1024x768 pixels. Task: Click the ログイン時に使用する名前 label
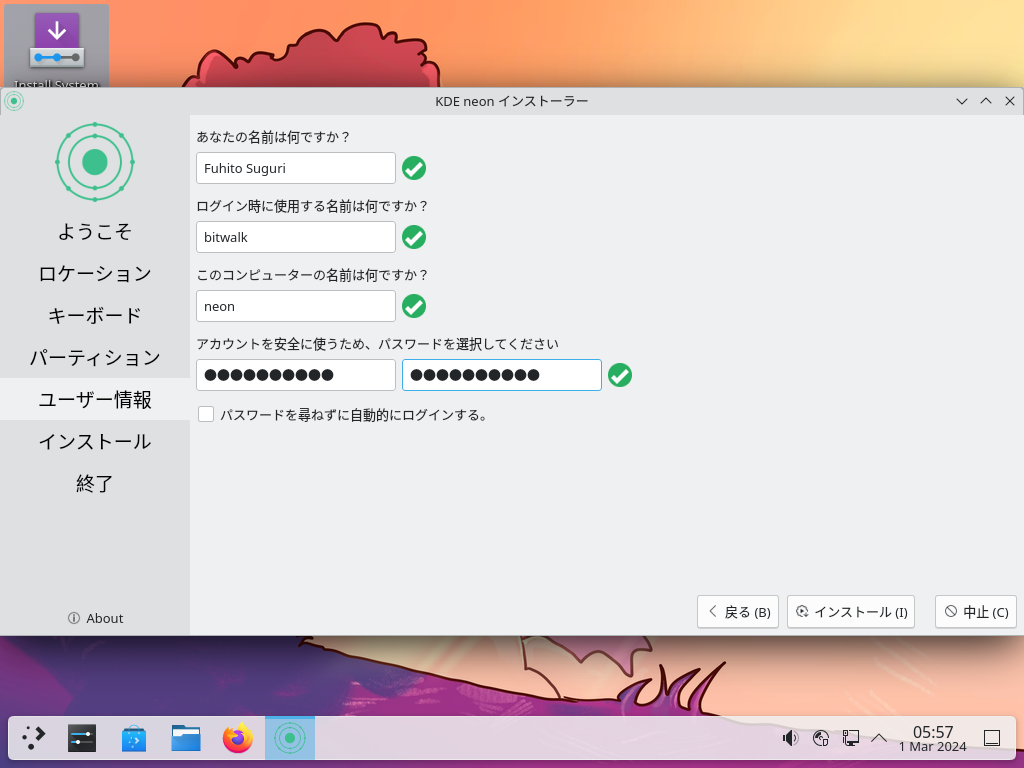[x=312, y=206]
